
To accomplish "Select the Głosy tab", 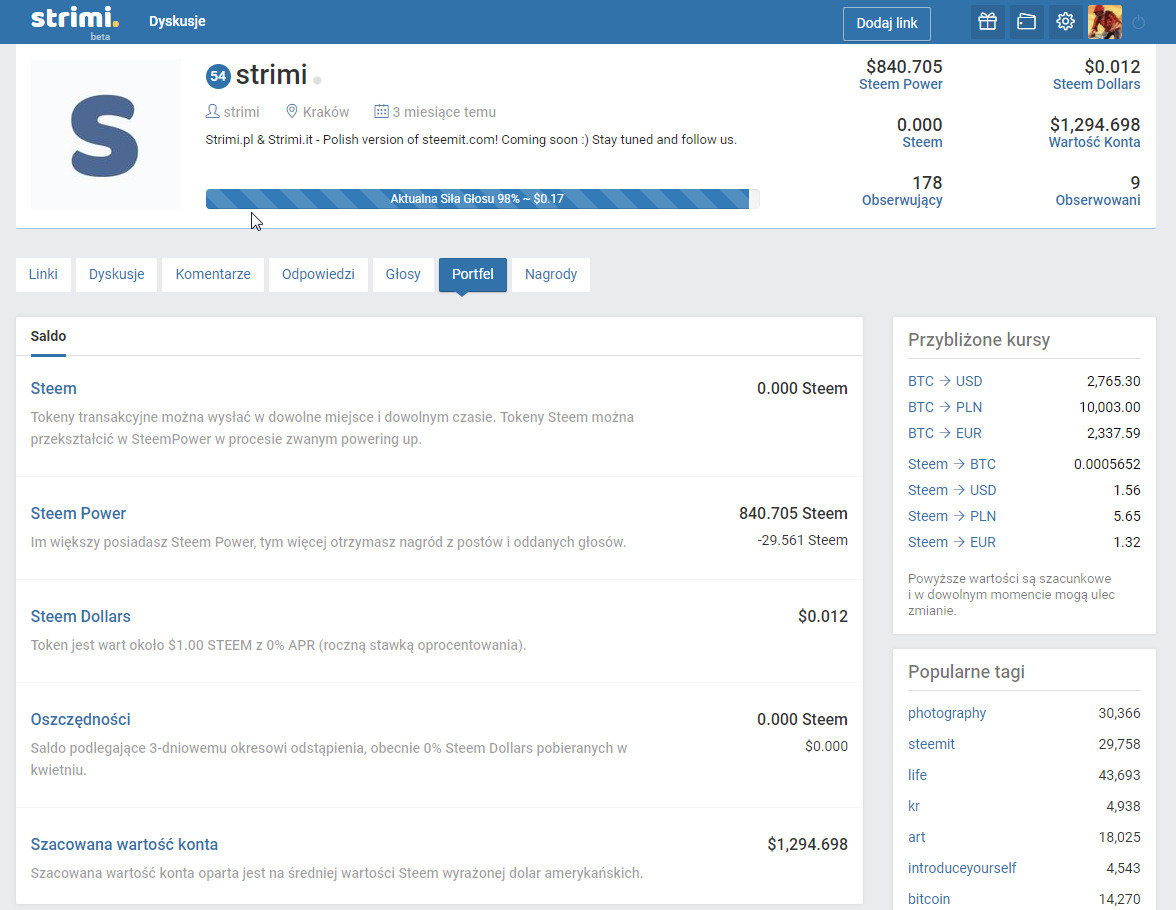I will (403, 274).
